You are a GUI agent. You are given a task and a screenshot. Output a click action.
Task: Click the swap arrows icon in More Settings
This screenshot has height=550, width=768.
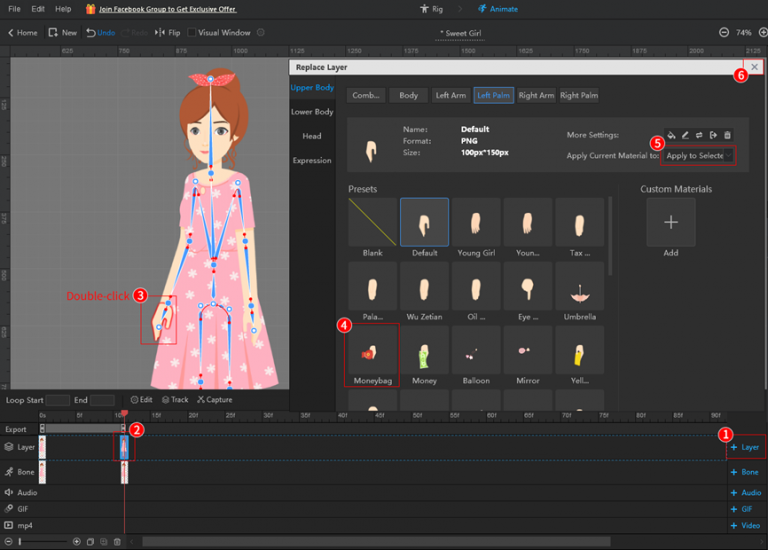pos(699,135)
